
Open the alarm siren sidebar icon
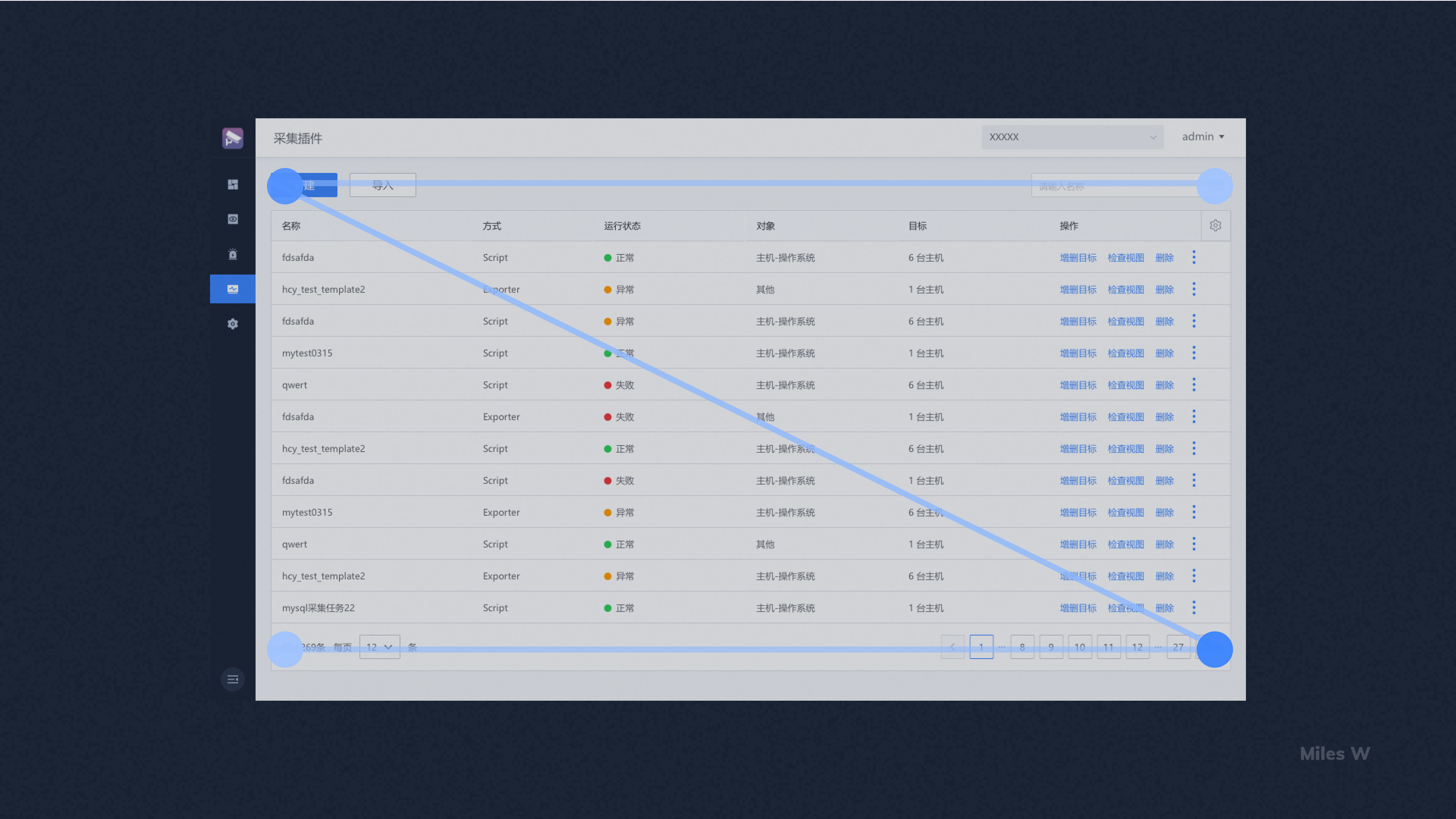[x=232, y=254]
